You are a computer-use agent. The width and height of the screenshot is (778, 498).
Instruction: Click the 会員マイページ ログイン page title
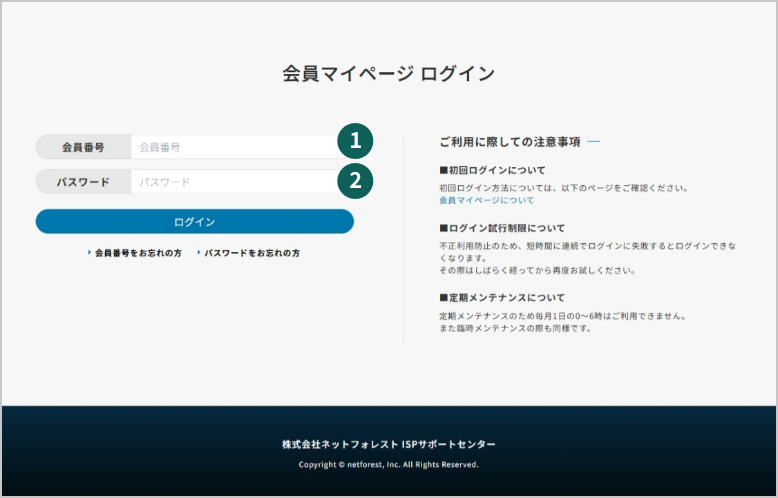click(388, 74)
